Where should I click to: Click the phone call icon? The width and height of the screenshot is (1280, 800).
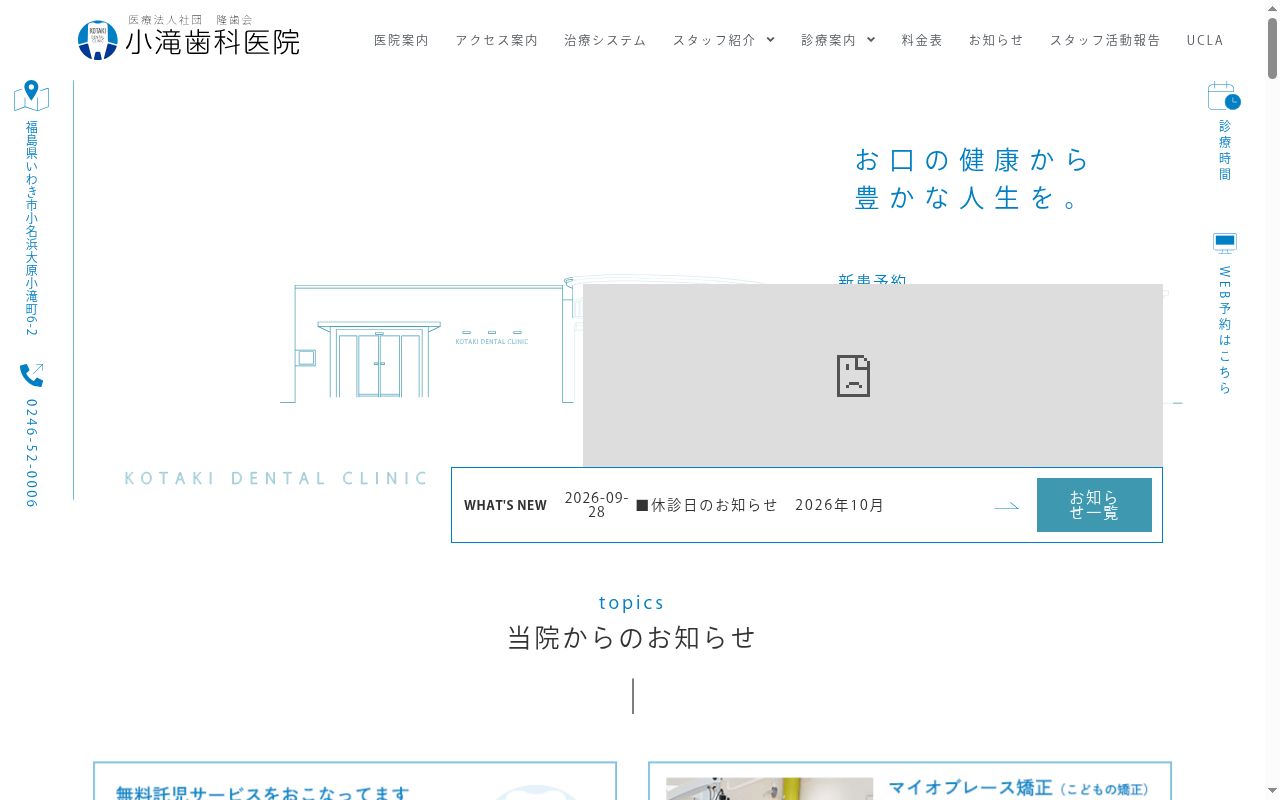point(32,375)
